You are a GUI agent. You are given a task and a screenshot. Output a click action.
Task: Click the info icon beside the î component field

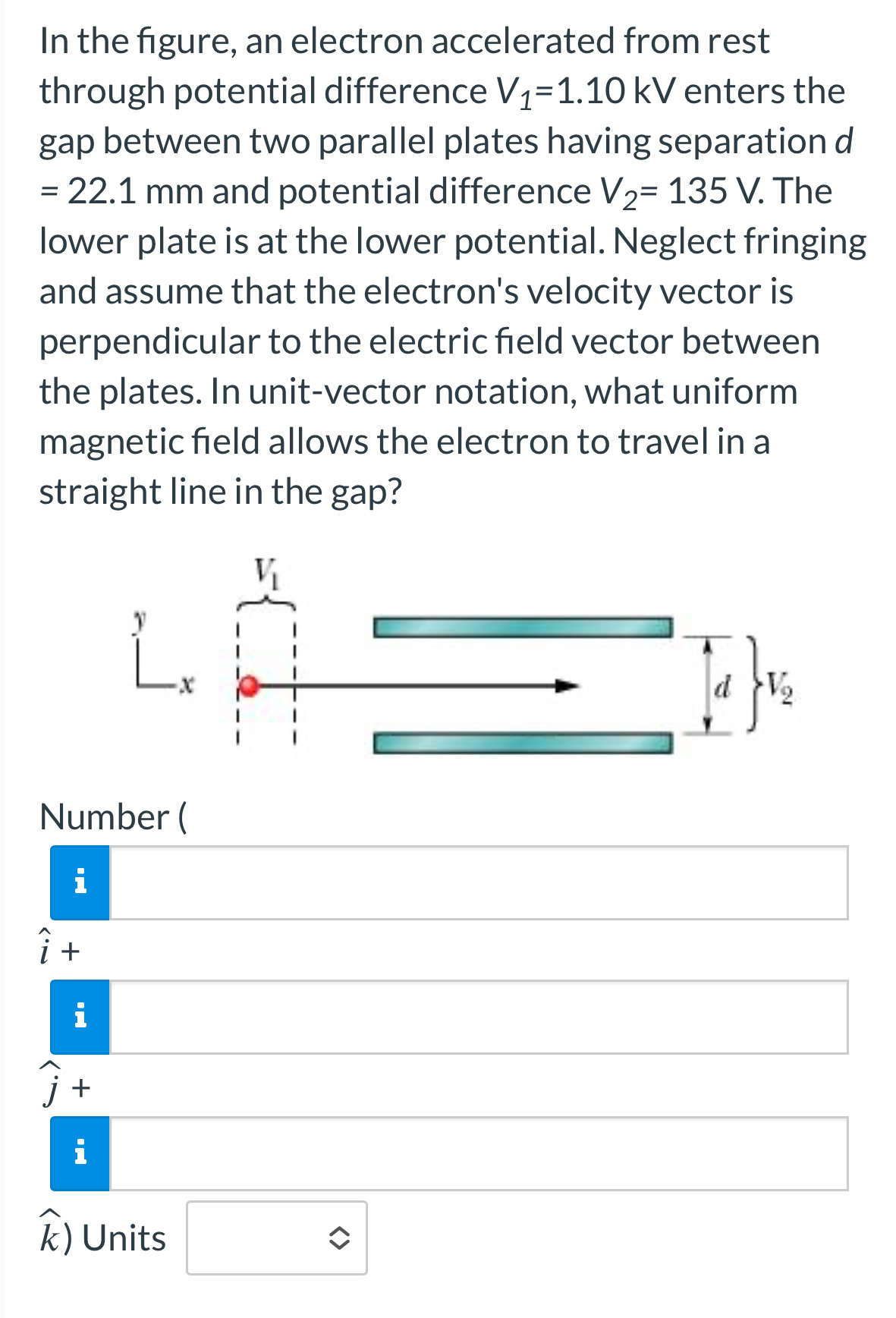coord(80,880)
